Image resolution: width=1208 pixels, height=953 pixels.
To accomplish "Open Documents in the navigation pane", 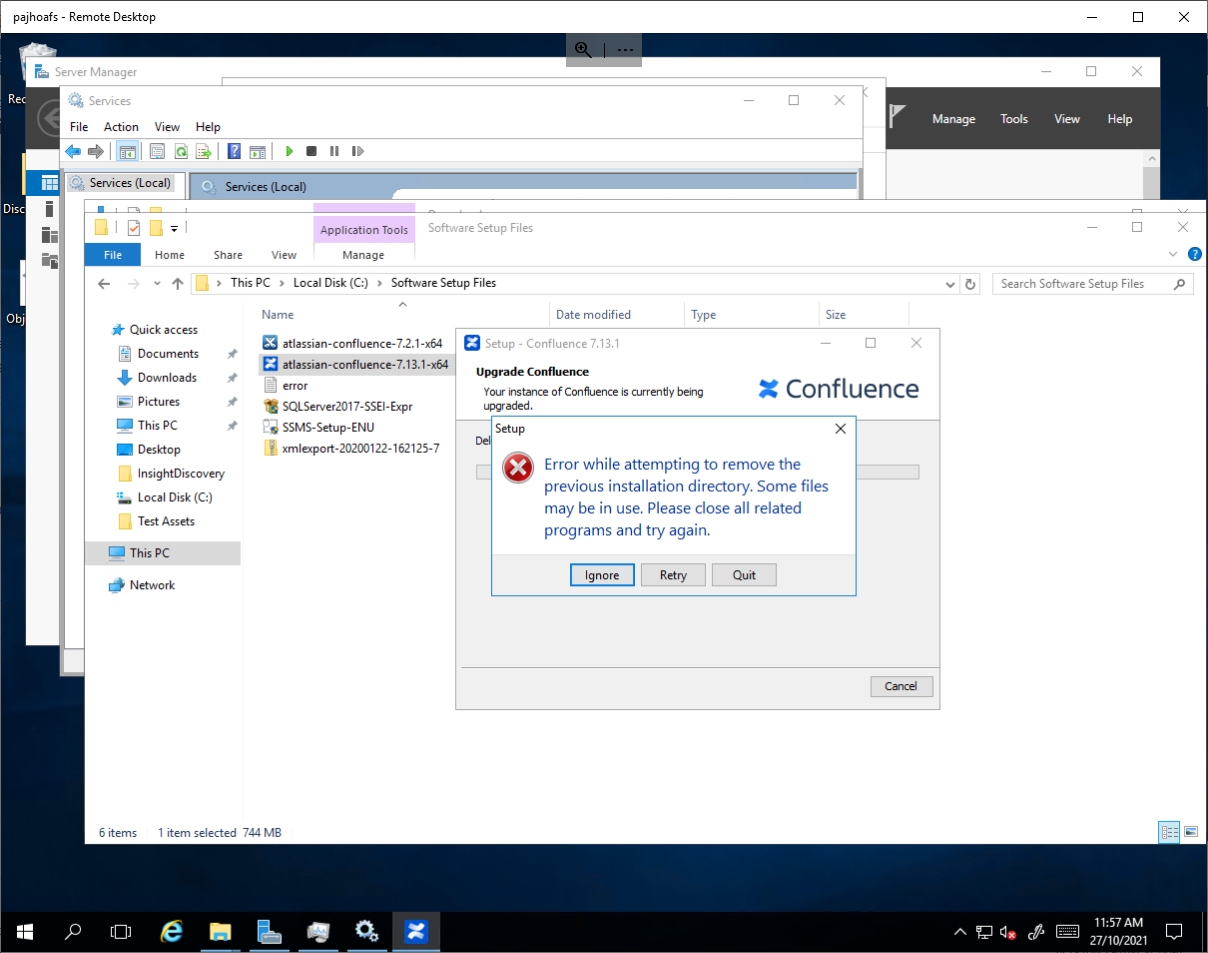I will (x=168, y=353).
